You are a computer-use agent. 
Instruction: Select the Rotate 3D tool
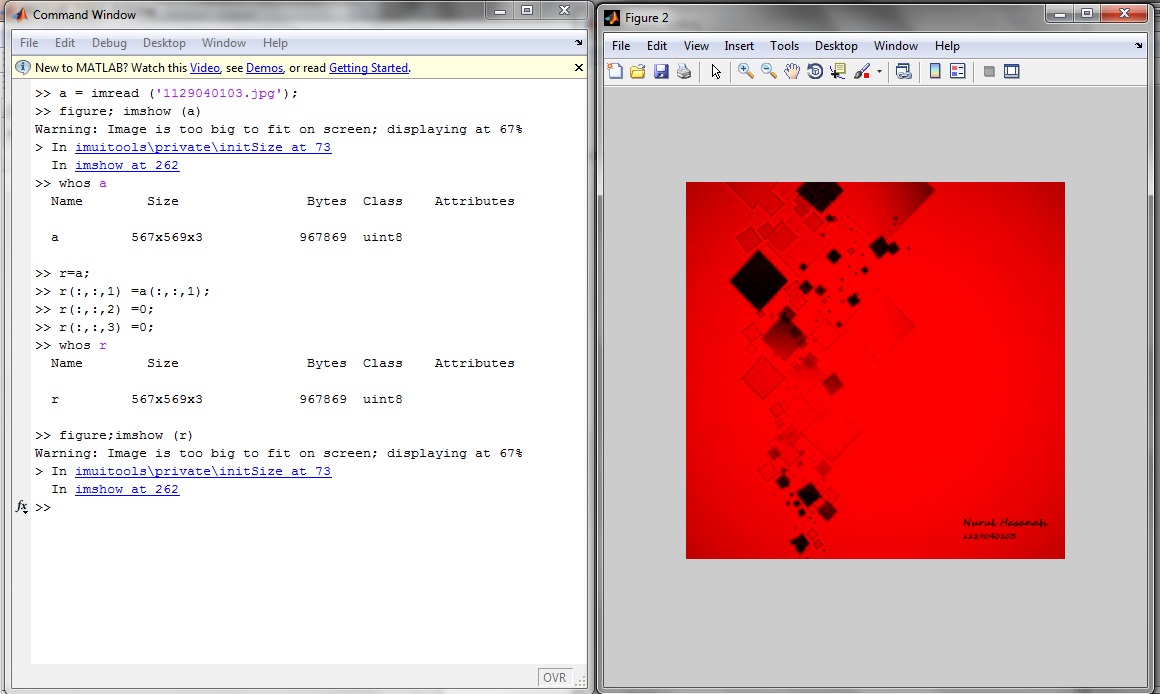click(x=815, y=71)
